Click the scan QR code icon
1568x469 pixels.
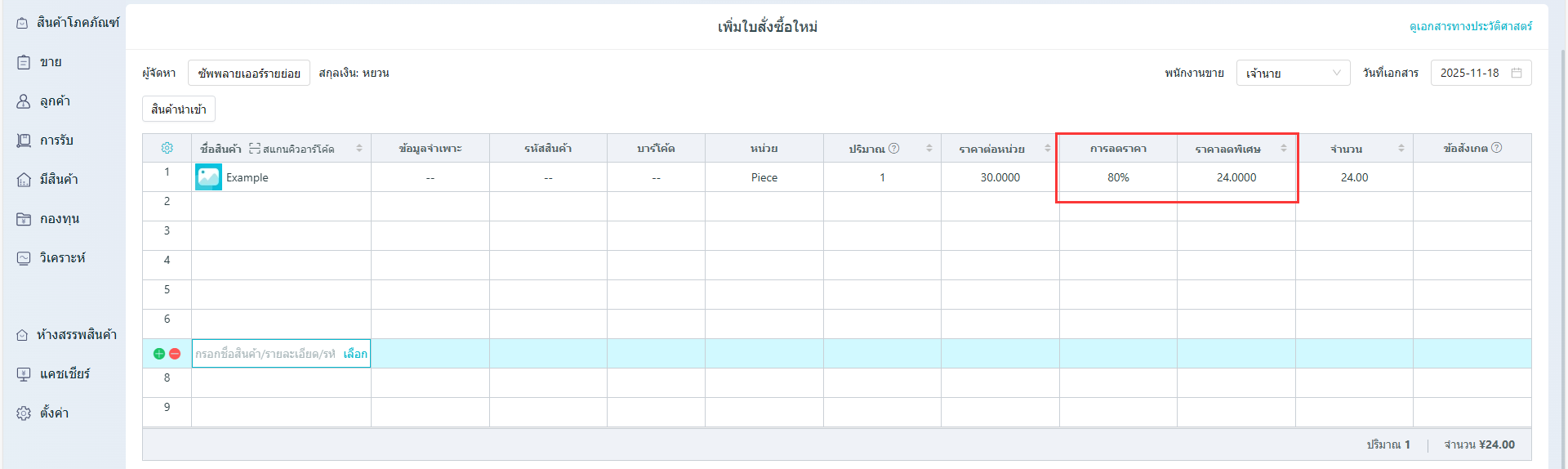255,149
